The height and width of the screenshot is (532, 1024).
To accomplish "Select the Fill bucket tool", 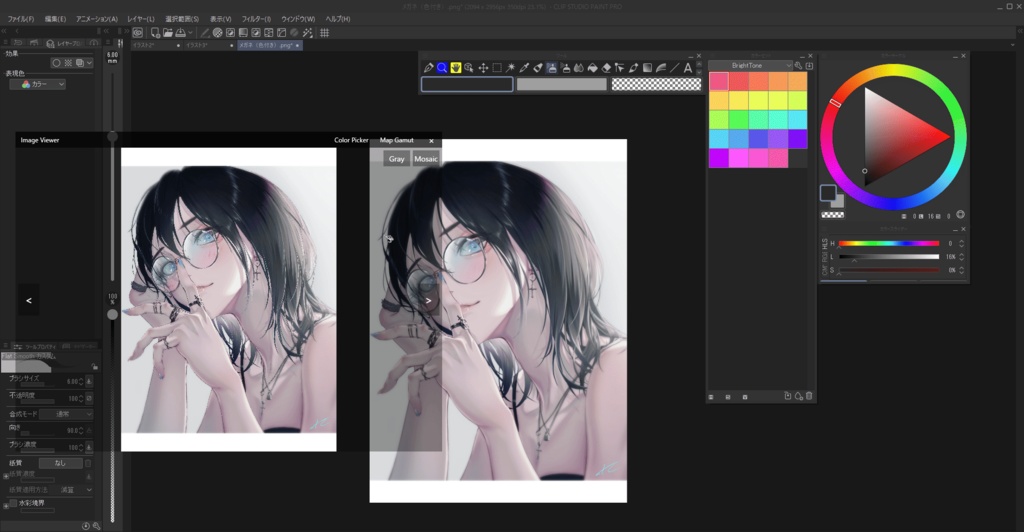I will point(592,68).
